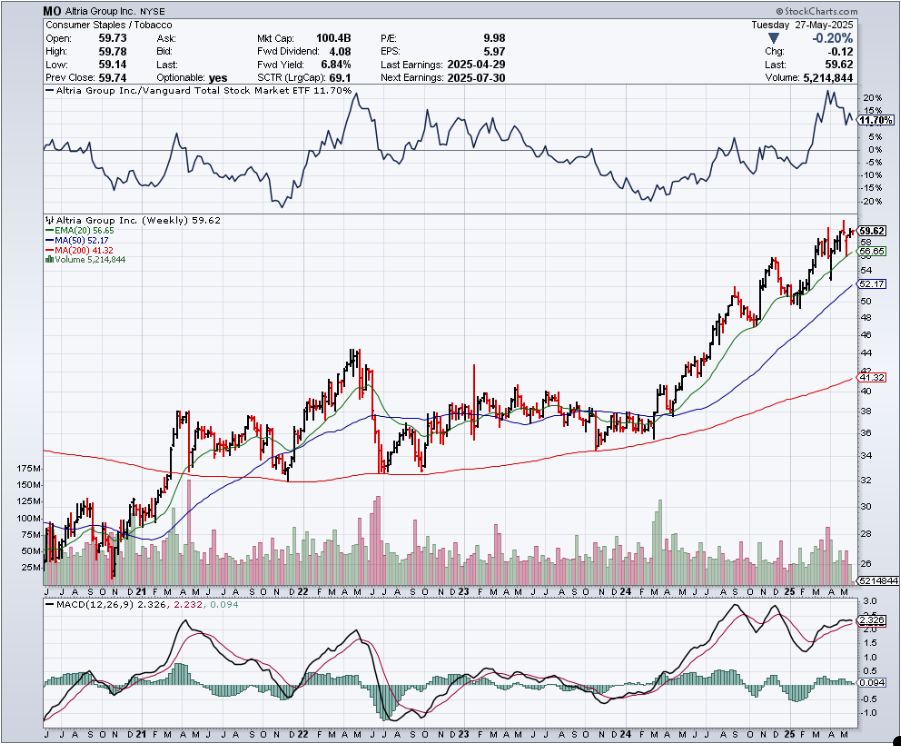This screenshot has height=746, width=901.
Task: Click the Prev Close value 59.74
Action: pos(112,78)
